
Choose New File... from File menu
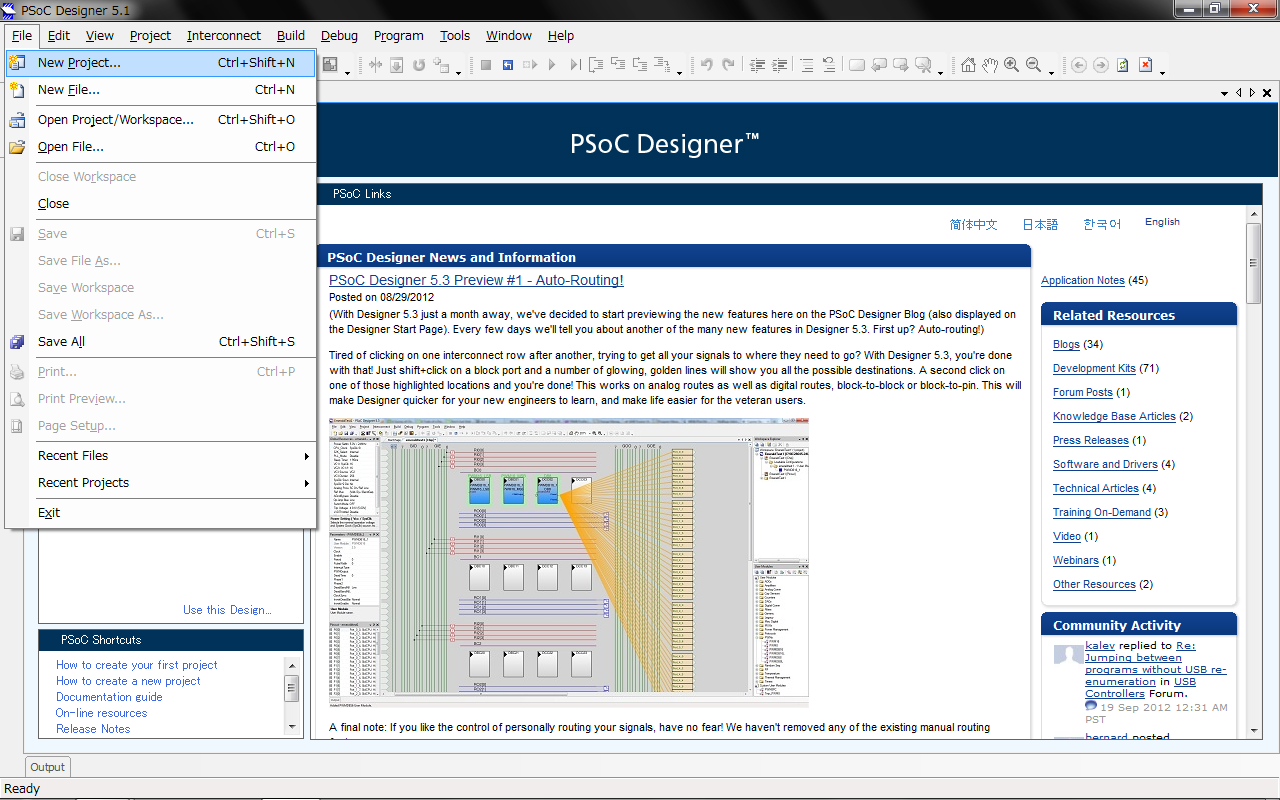coord(161,90)
